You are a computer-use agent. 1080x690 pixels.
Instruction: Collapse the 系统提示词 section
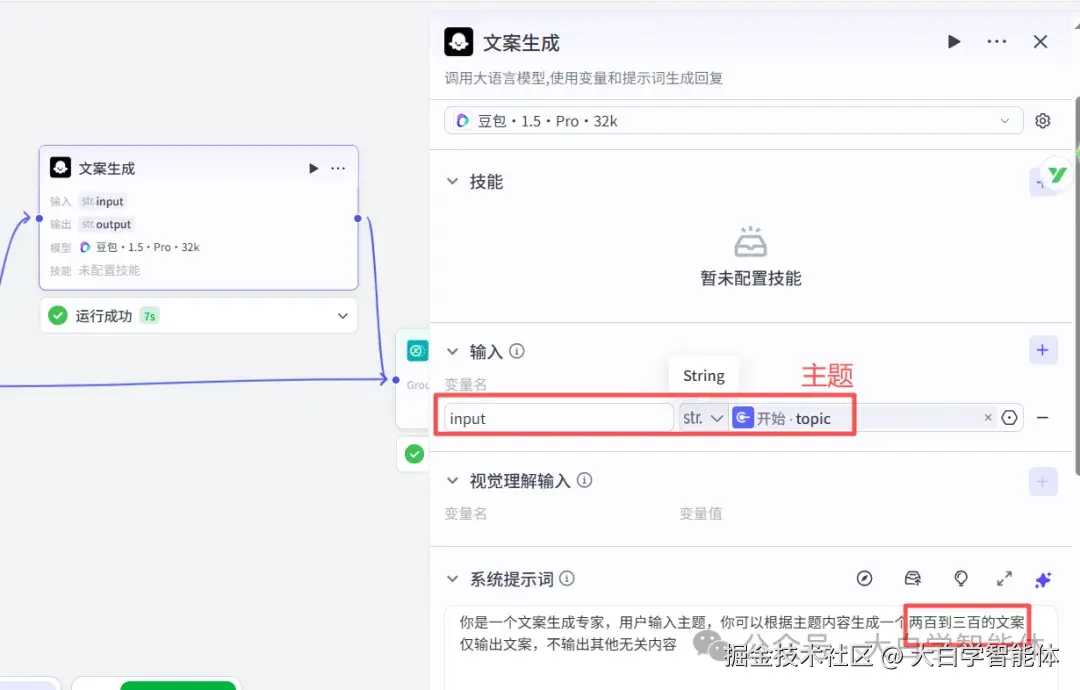pyautogui.click(x=453, y=578)
